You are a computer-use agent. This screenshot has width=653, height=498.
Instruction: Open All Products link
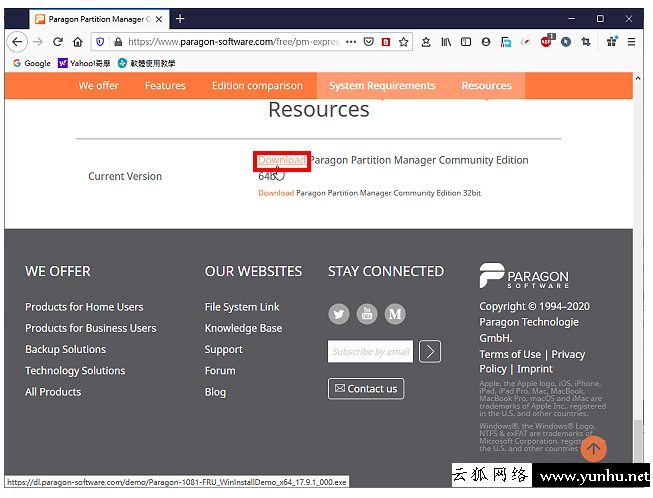pos(53,392)
